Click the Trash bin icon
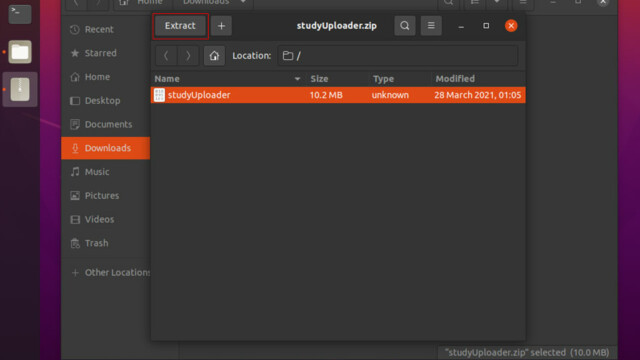Image resolution: width=640 pixels, height=360 pixels. click(x=75, y=243)
